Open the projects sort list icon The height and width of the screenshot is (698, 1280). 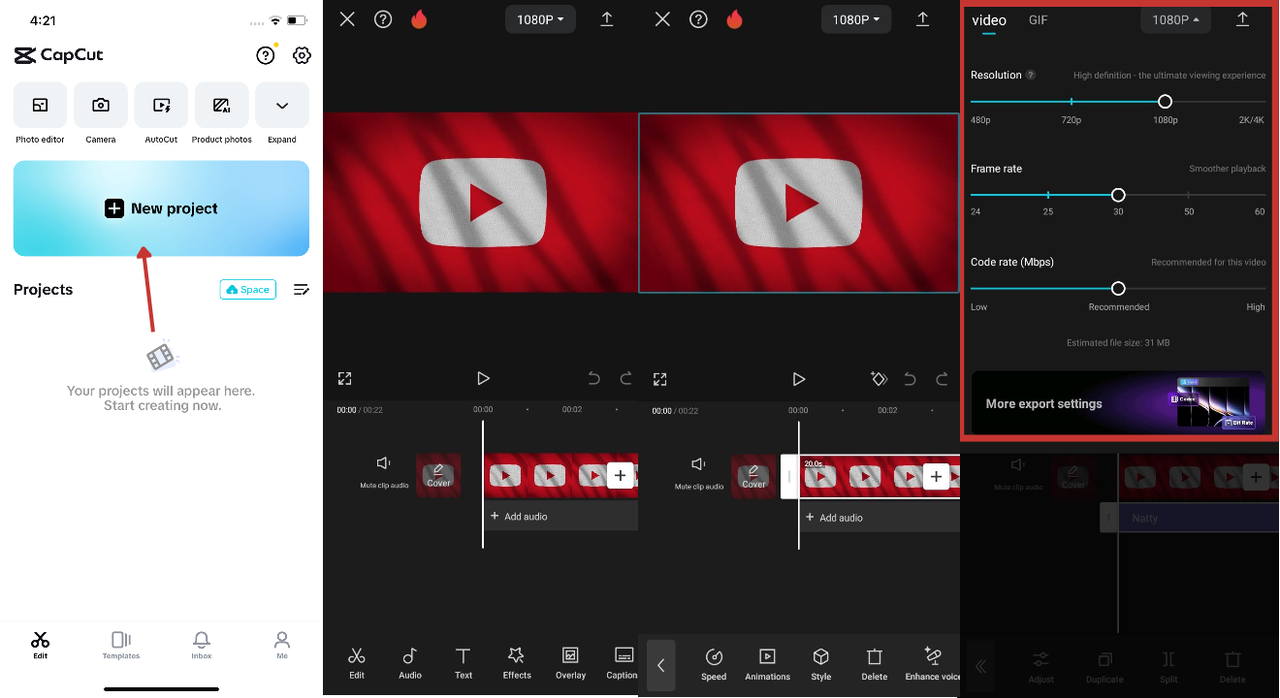click(301, 289)
